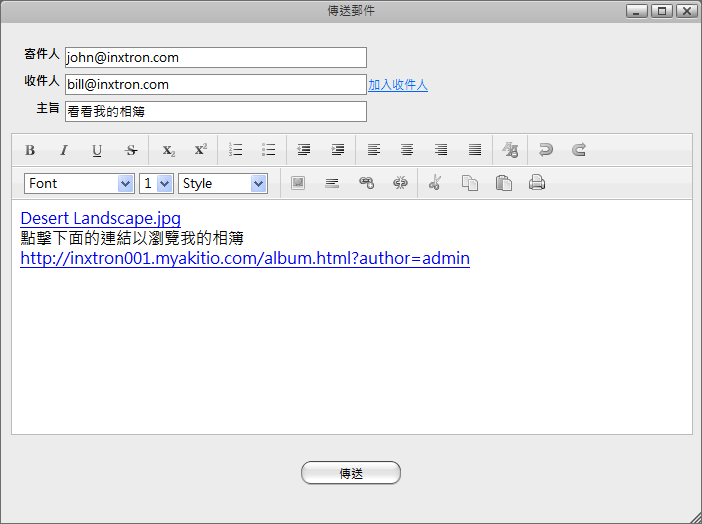Image resolution: width=702 pixels, height=524 pixels.
Task: Click the 加入收件人 link
Action: pos(398,85)
